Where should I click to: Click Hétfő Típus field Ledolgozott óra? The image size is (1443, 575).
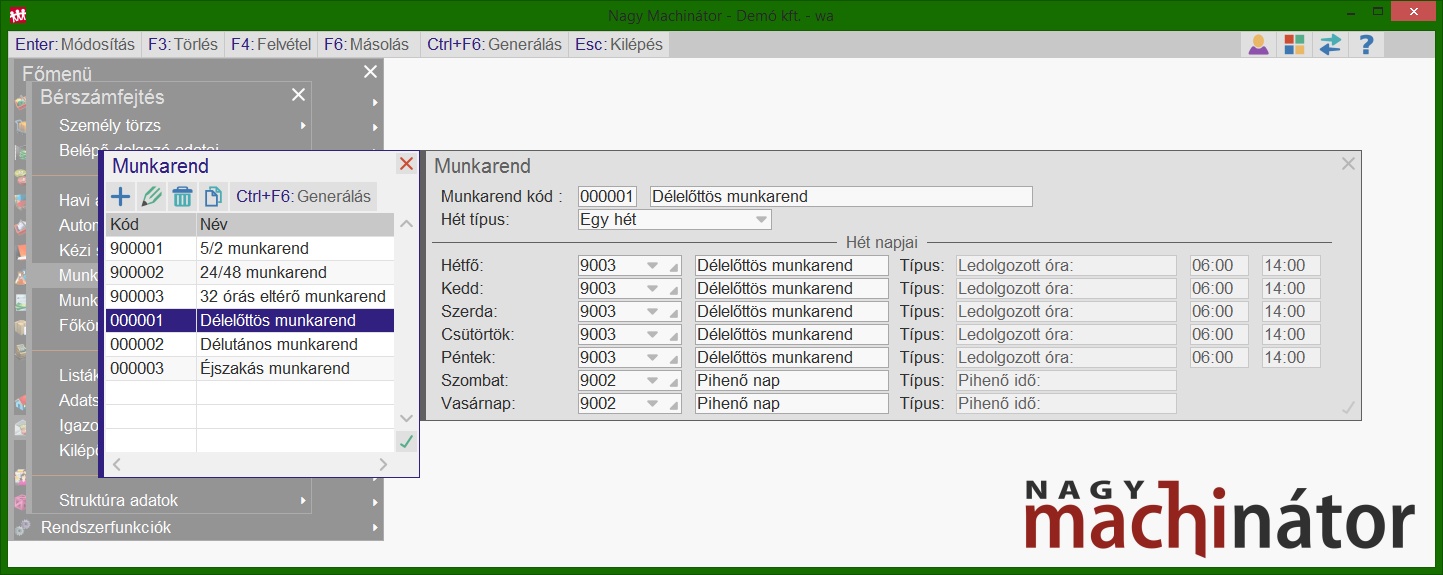click(1066, 265)
